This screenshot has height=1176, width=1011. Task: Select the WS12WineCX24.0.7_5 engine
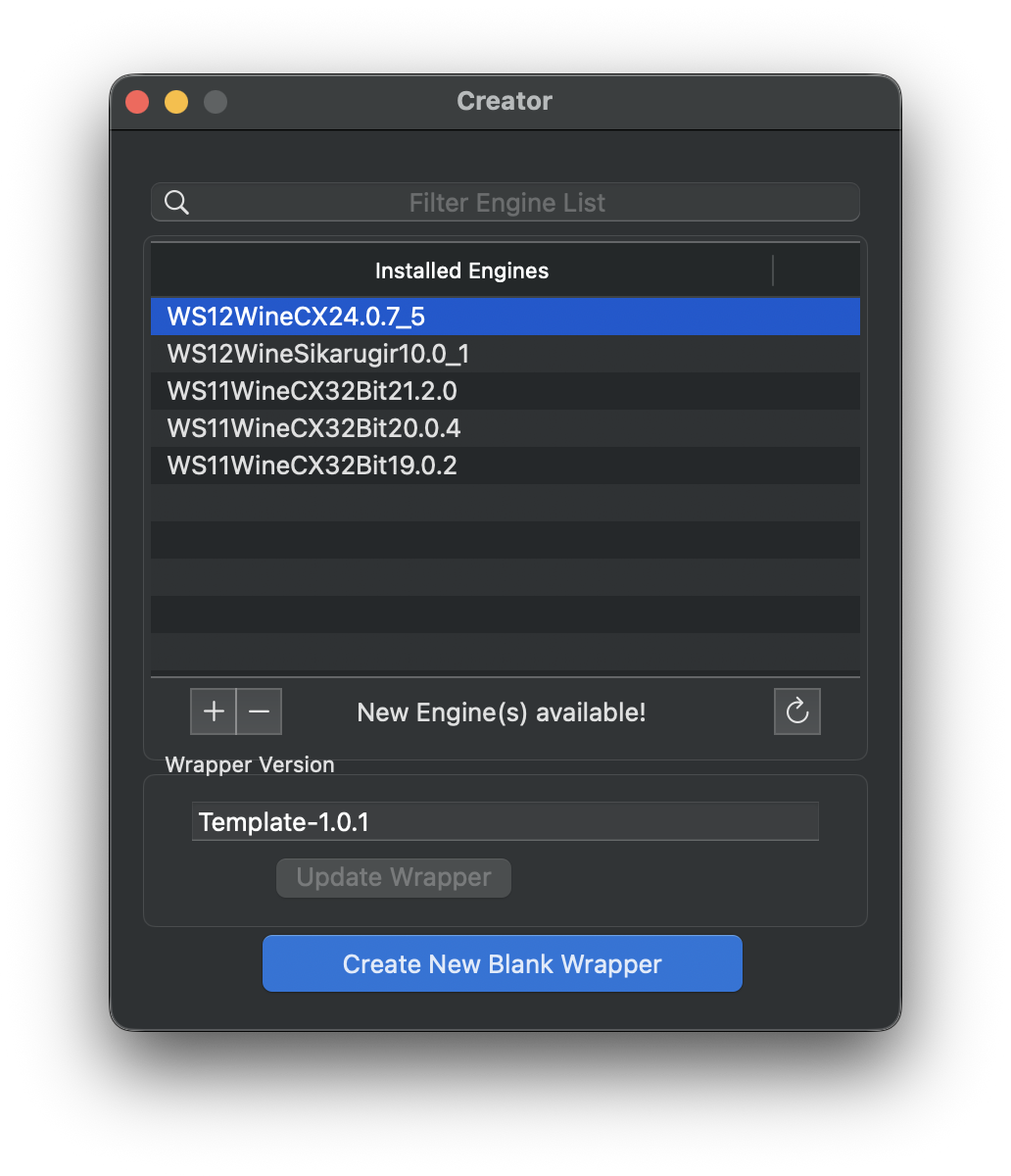pos(296,317)
